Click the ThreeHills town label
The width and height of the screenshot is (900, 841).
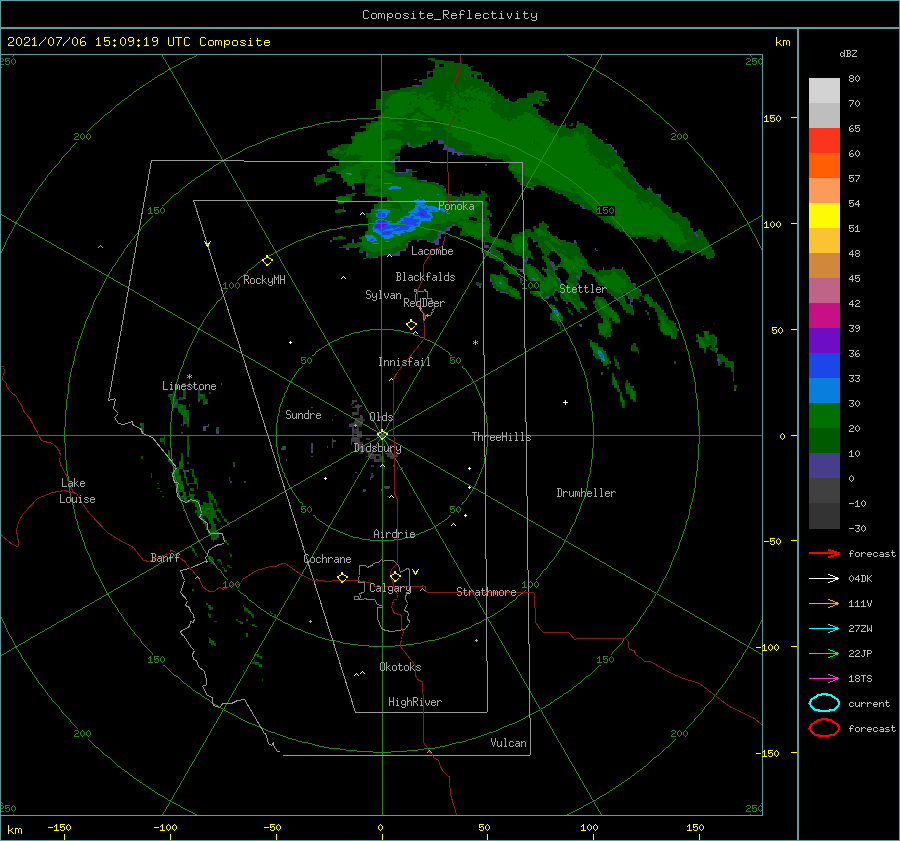click(x=501, y=437)
